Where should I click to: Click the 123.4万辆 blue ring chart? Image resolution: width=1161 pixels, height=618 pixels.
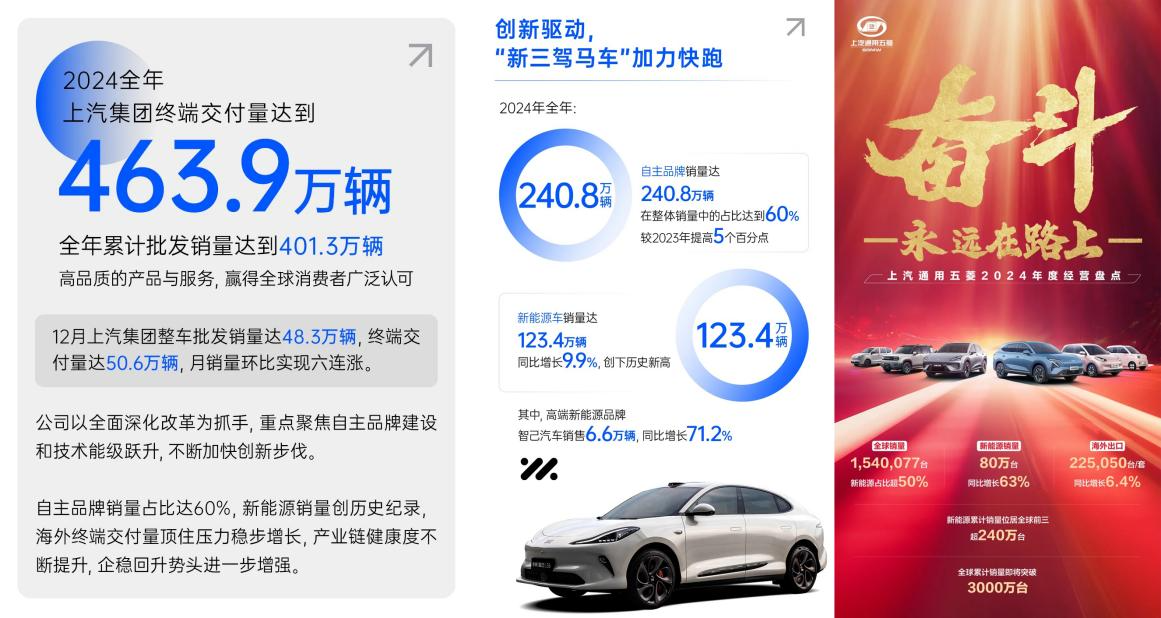click(742, 335)
